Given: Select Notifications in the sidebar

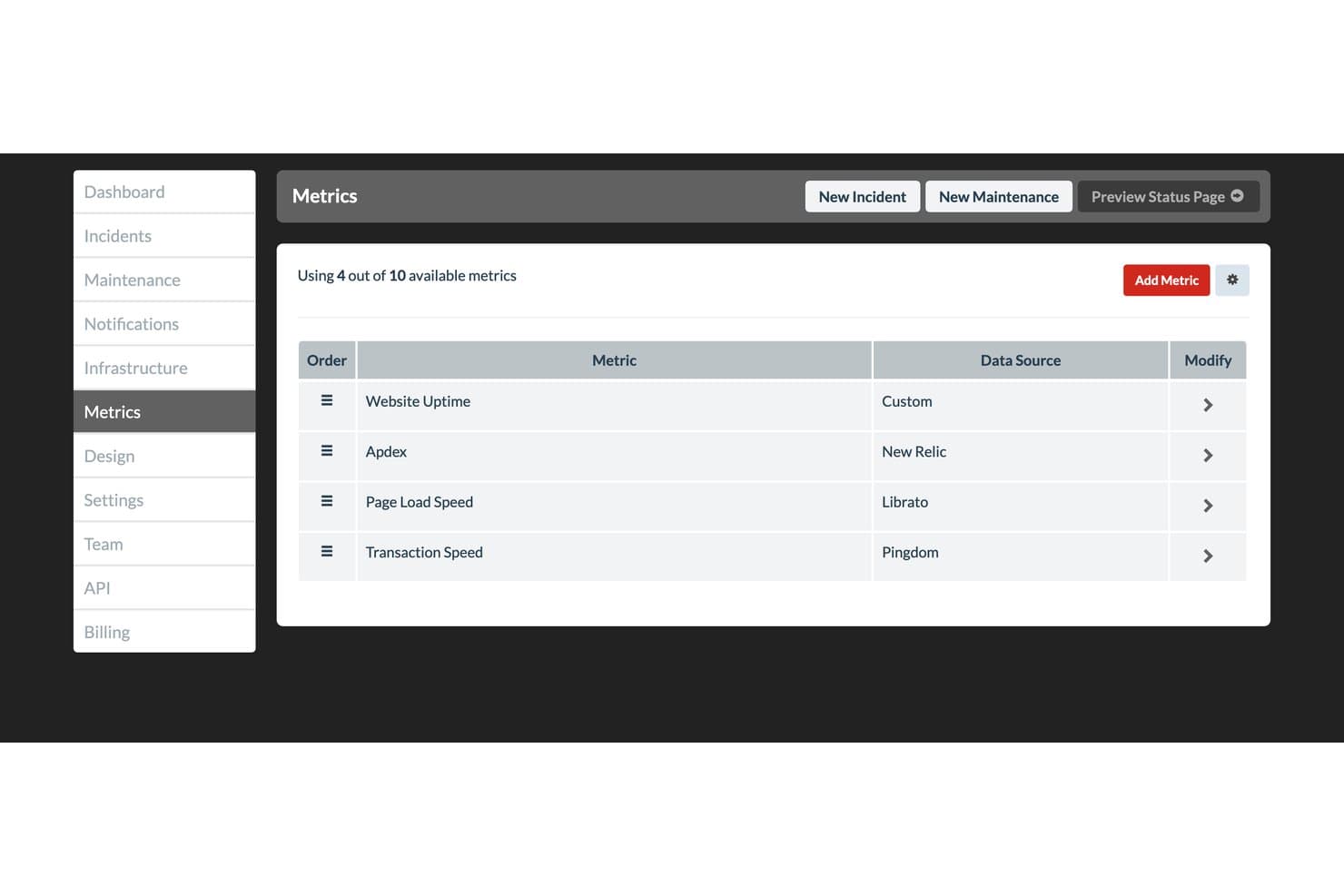Looking at the screenshot, I should pyautogui.click(x=164, y=324).
